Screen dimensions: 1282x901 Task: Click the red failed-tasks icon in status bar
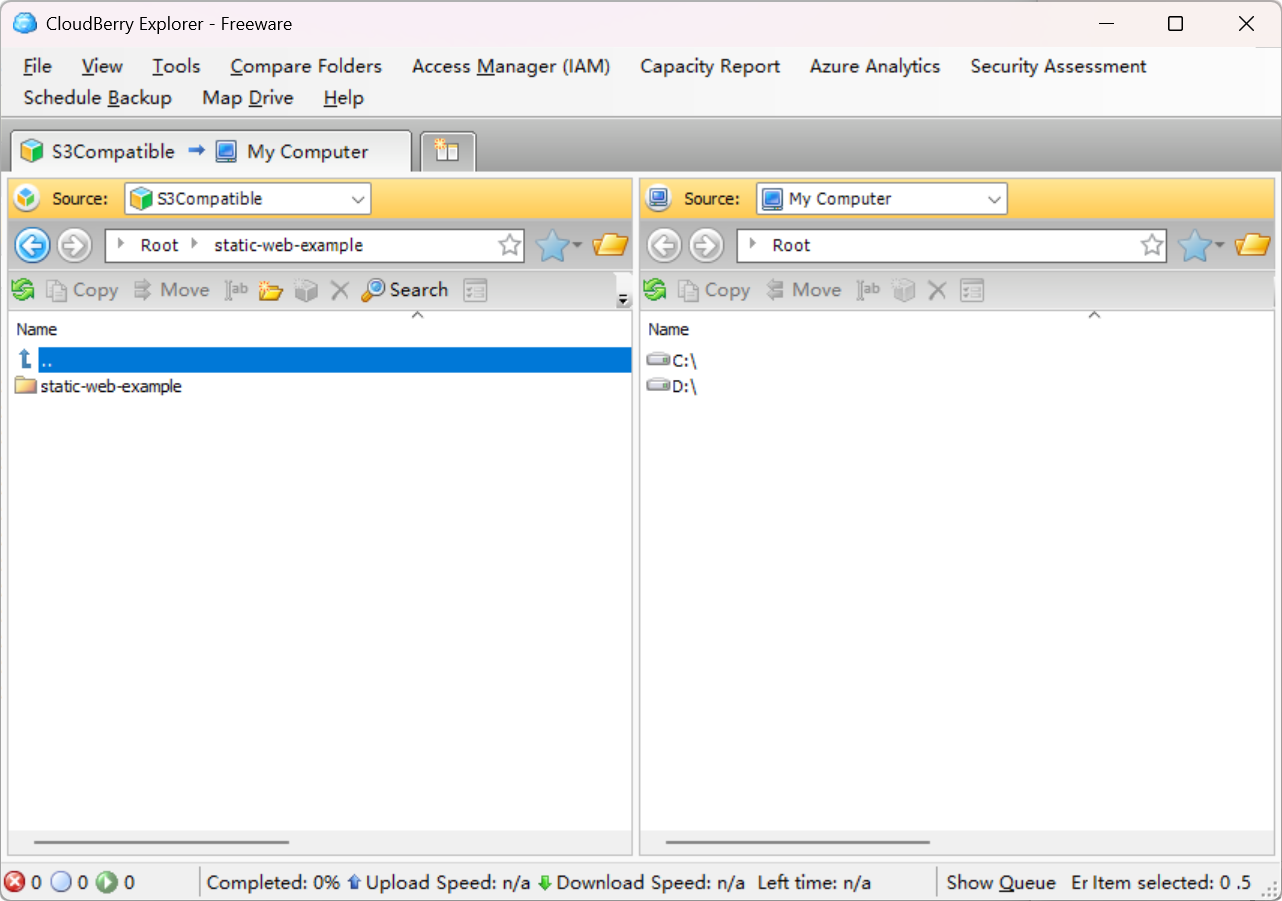15,882
